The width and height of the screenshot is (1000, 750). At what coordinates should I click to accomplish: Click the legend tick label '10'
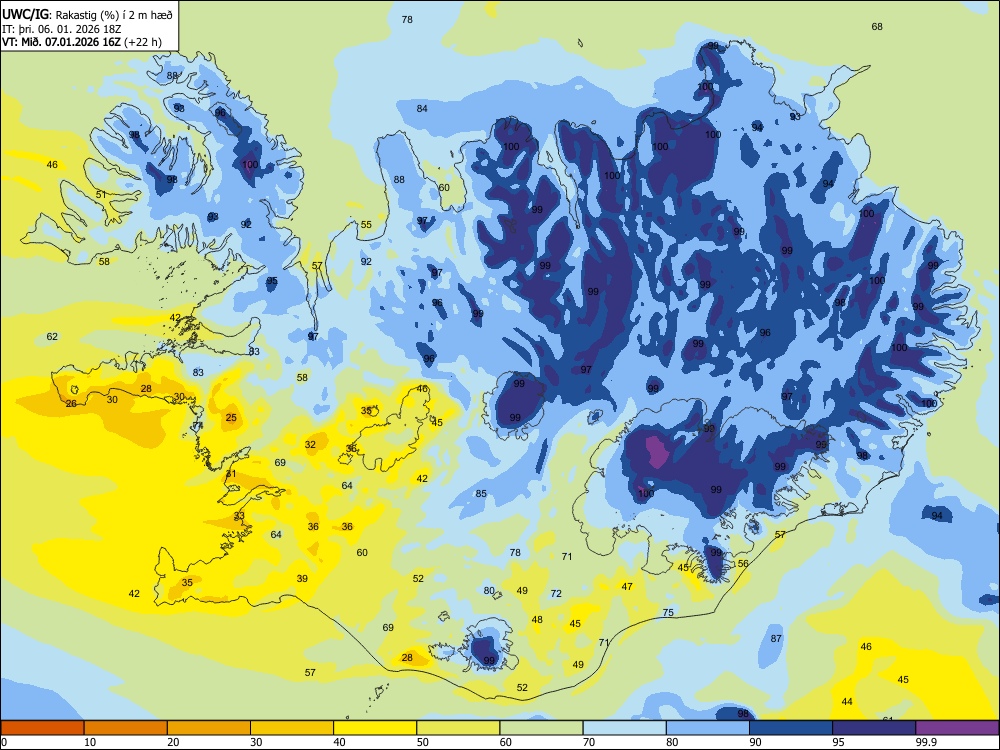point(90,742)
